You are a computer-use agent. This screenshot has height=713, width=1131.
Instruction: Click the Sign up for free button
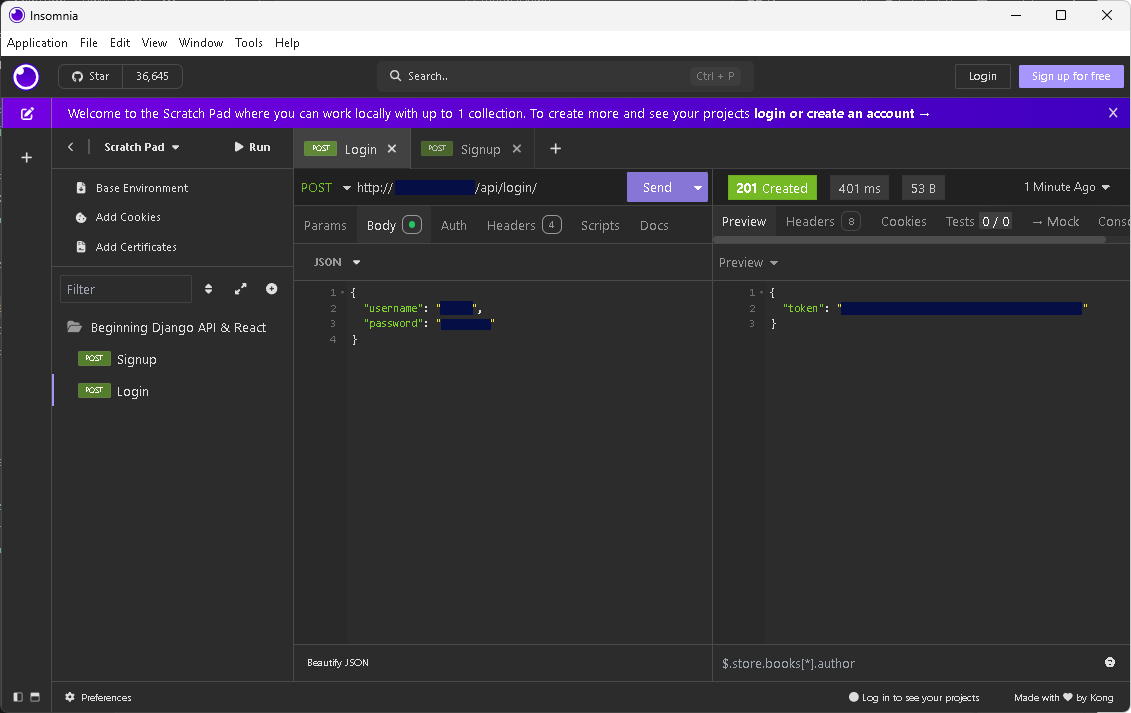1070,76
